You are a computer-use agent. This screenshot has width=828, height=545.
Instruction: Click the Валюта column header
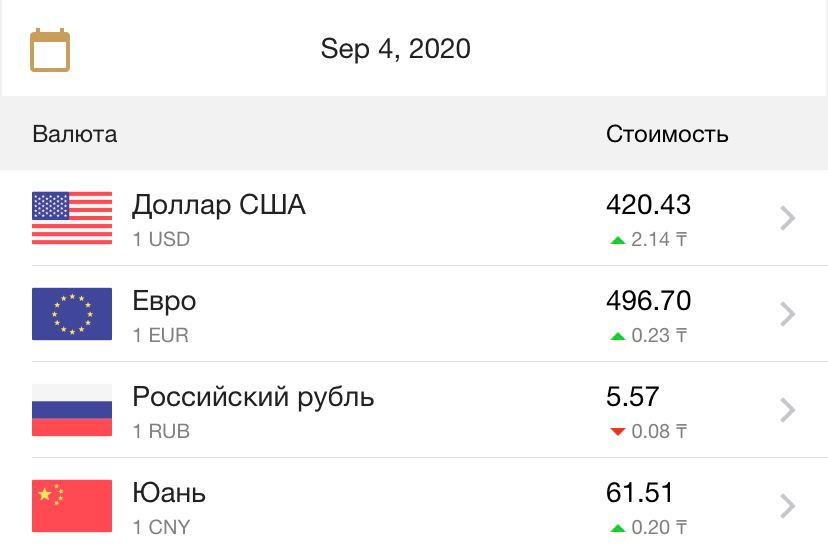[74, 134]
